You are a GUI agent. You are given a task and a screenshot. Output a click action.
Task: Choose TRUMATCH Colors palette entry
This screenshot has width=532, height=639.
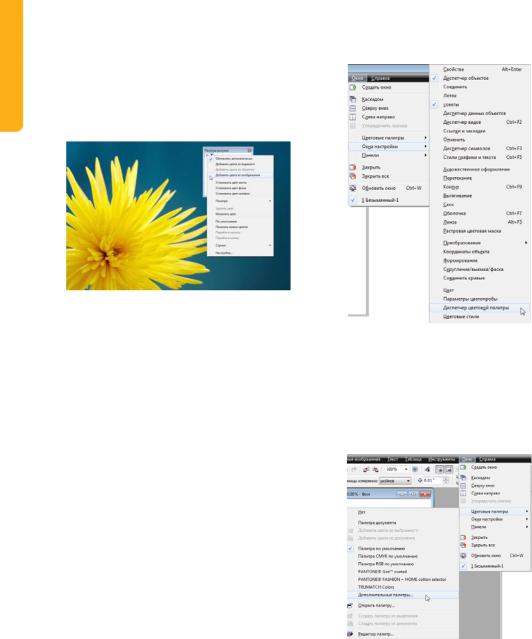point(403,587)
